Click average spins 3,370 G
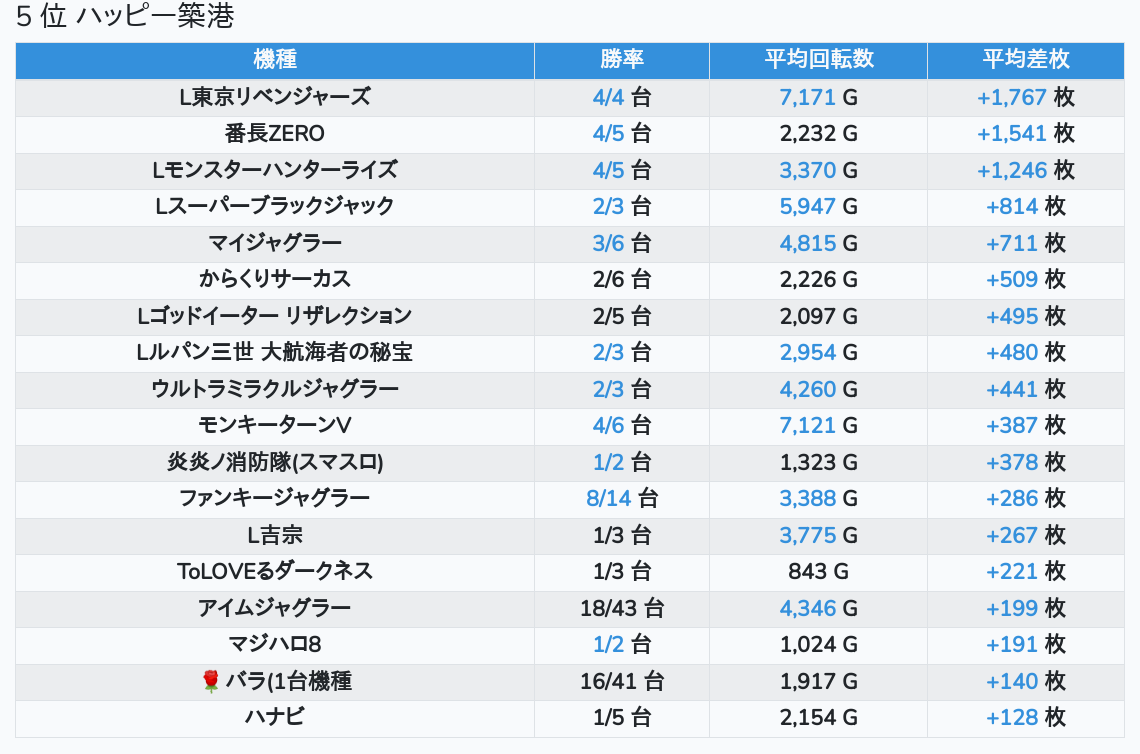Screen dimensions: 1140x754 tap(819, 170)
